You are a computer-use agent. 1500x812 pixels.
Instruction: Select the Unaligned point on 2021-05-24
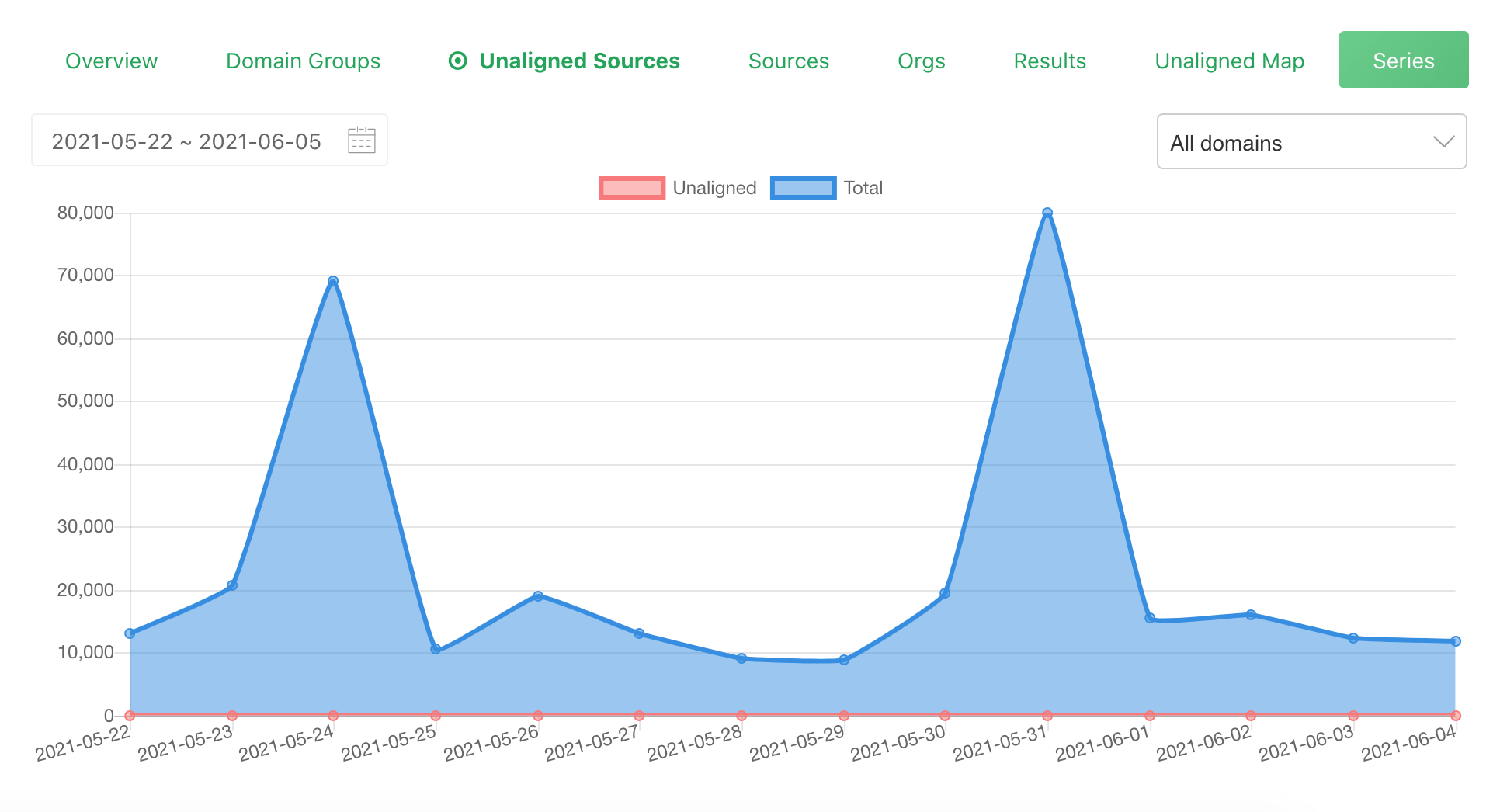(x=333, y=715)
